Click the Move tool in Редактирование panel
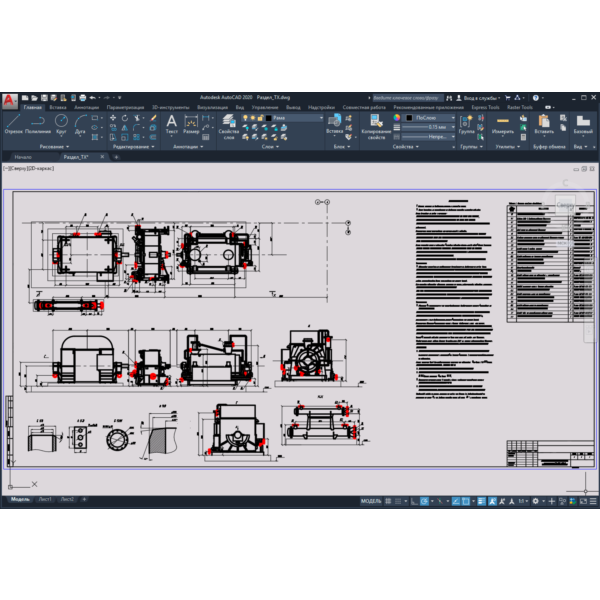Screen dimensions: 600x600 click(x=113, y=118)
